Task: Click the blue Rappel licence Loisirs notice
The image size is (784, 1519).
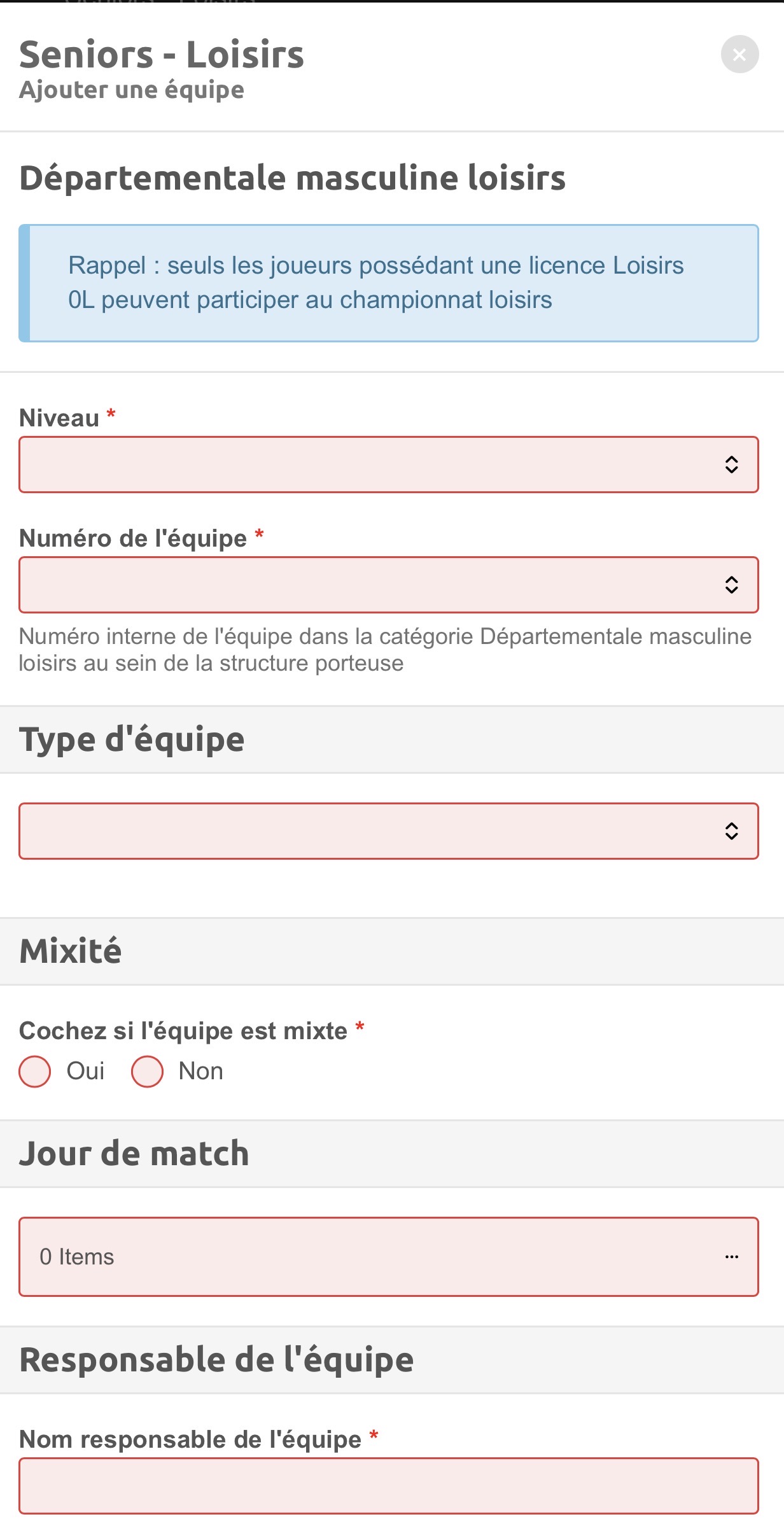Action: click(389, 283)
